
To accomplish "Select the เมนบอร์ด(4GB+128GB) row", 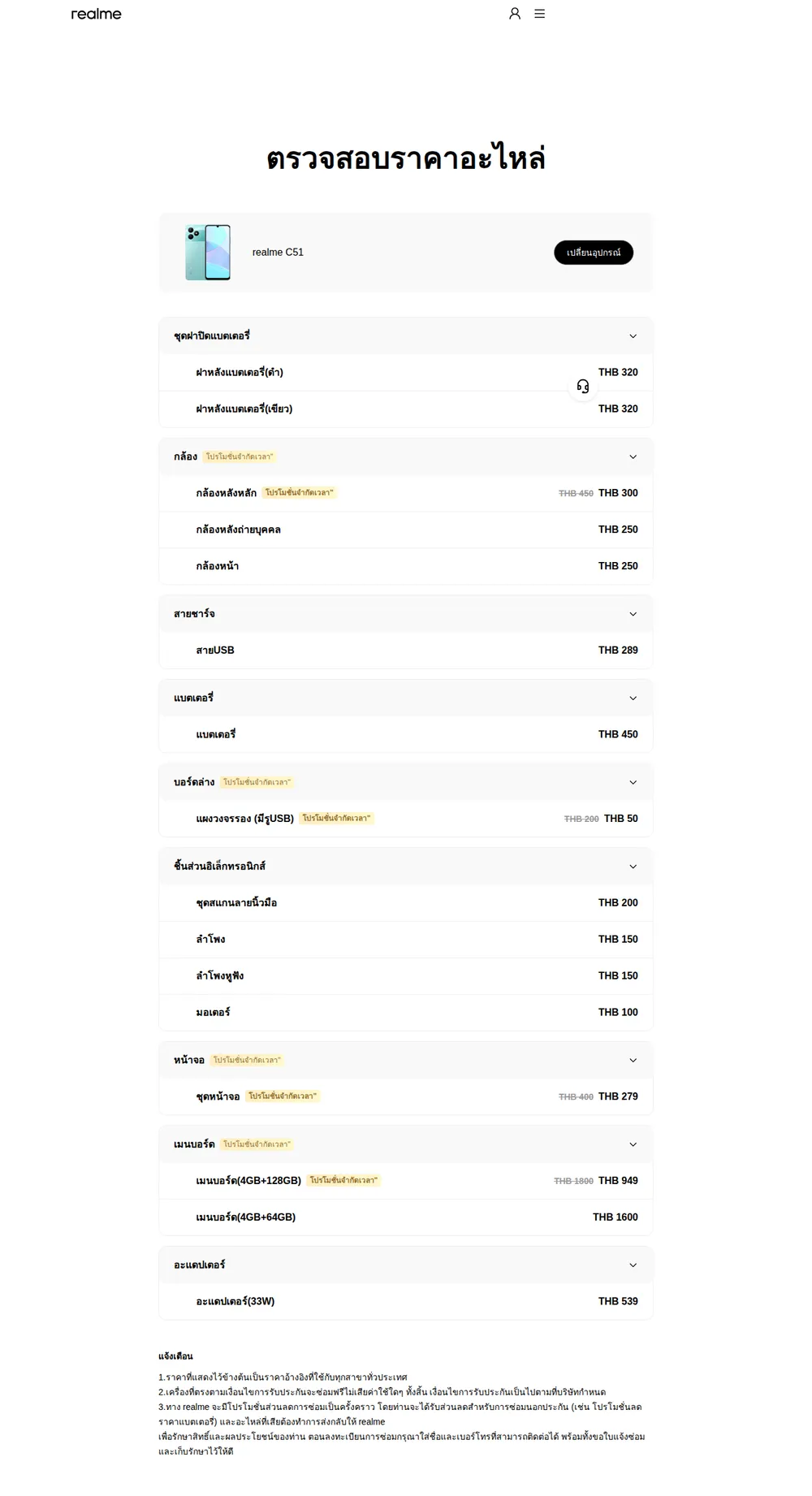I will (x=406, y=1181).
